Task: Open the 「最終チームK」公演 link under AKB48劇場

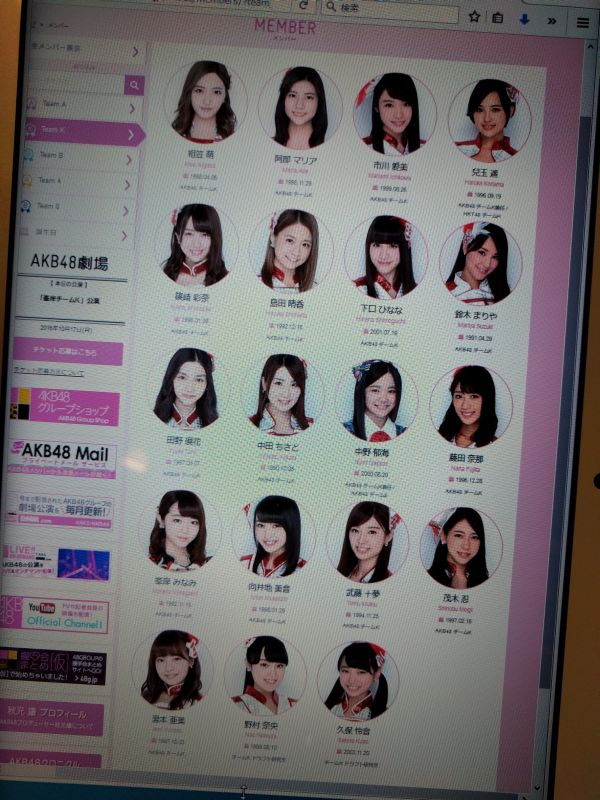Action: [69, 299]
